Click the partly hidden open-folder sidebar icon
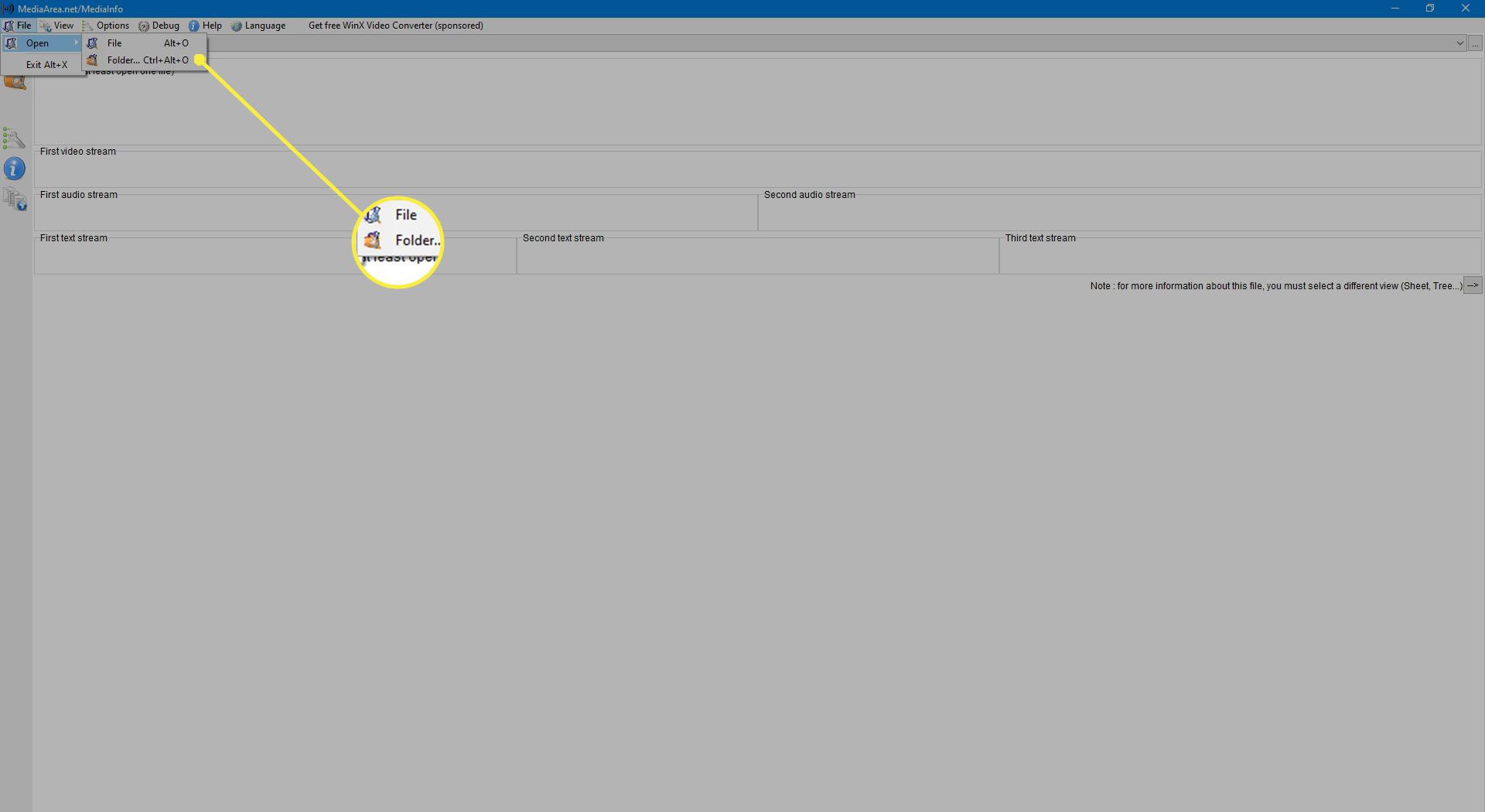 15,83
